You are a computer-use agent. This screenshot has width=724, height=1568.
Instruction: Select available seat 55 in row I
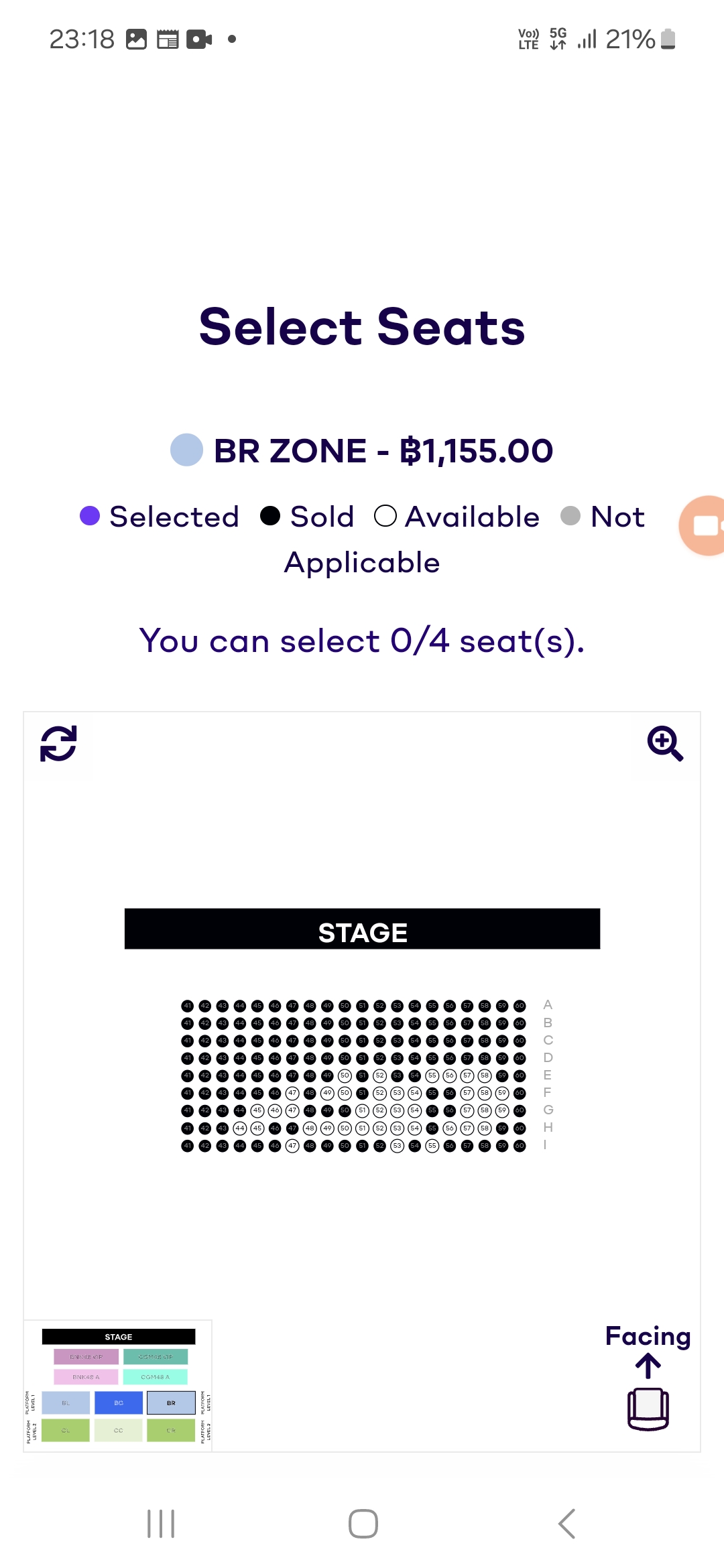(x=432, y=1146)
